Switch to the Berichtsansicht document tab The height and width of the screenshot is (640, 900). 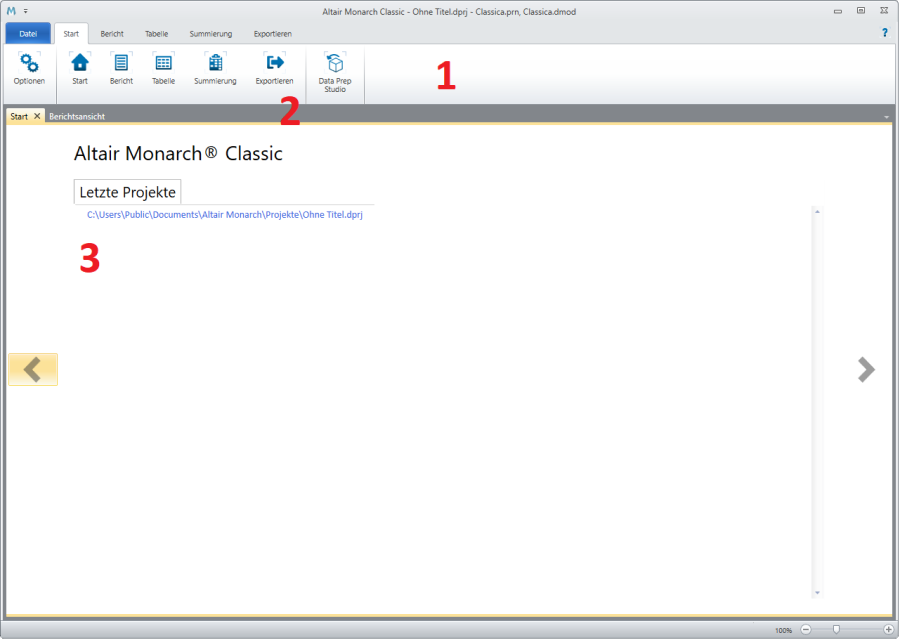point(77,116)
